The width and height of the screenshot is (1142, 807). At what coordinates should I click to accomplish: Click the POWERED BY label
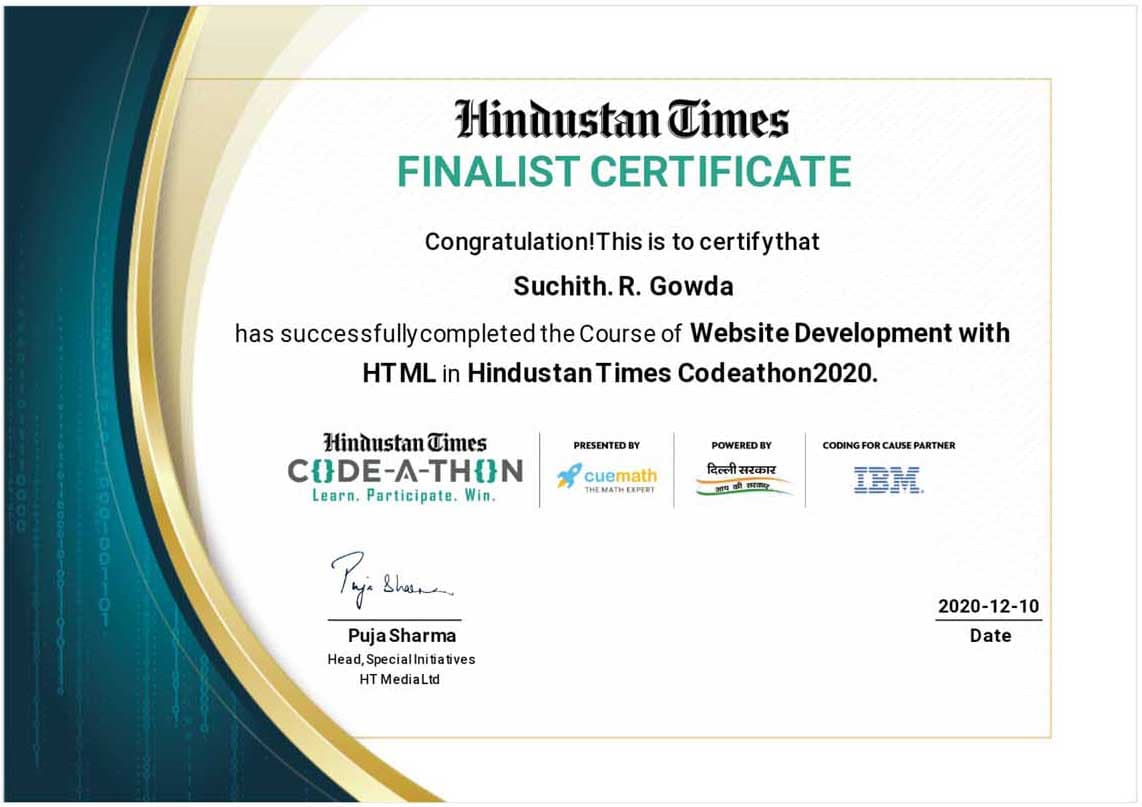pos(741,445)
